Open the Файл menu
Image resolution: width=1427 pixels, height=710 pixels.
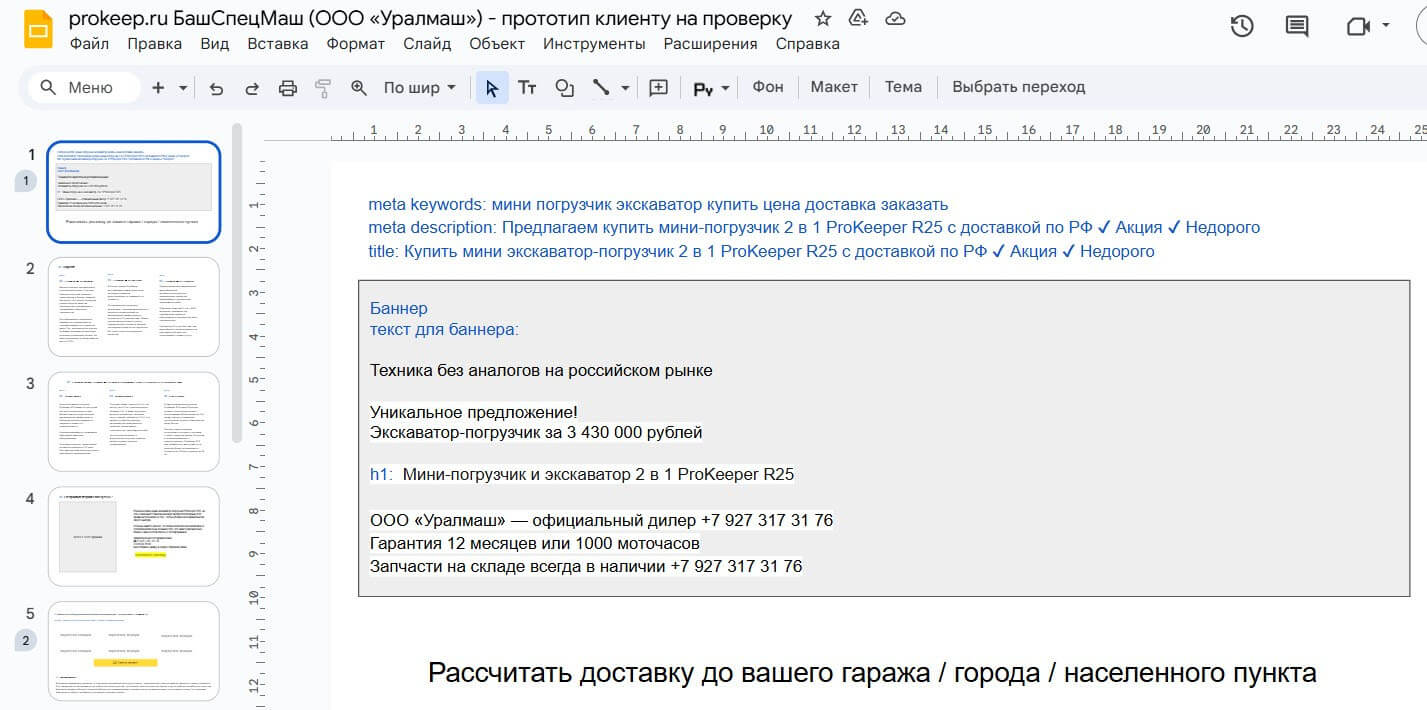point(90,44)
